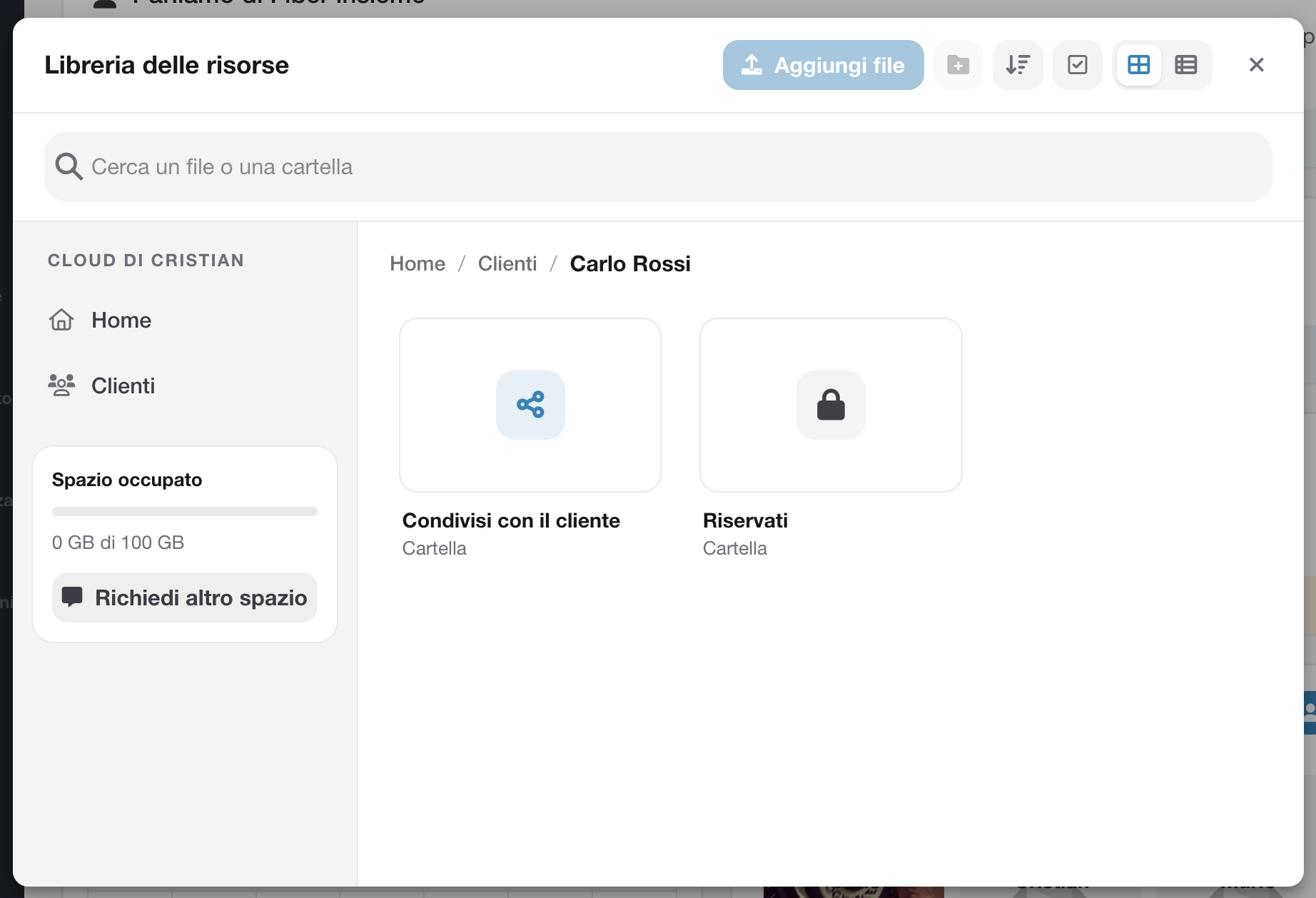Click the Riservati folder name
The image size is (1316, 898).
coord(745,520)
